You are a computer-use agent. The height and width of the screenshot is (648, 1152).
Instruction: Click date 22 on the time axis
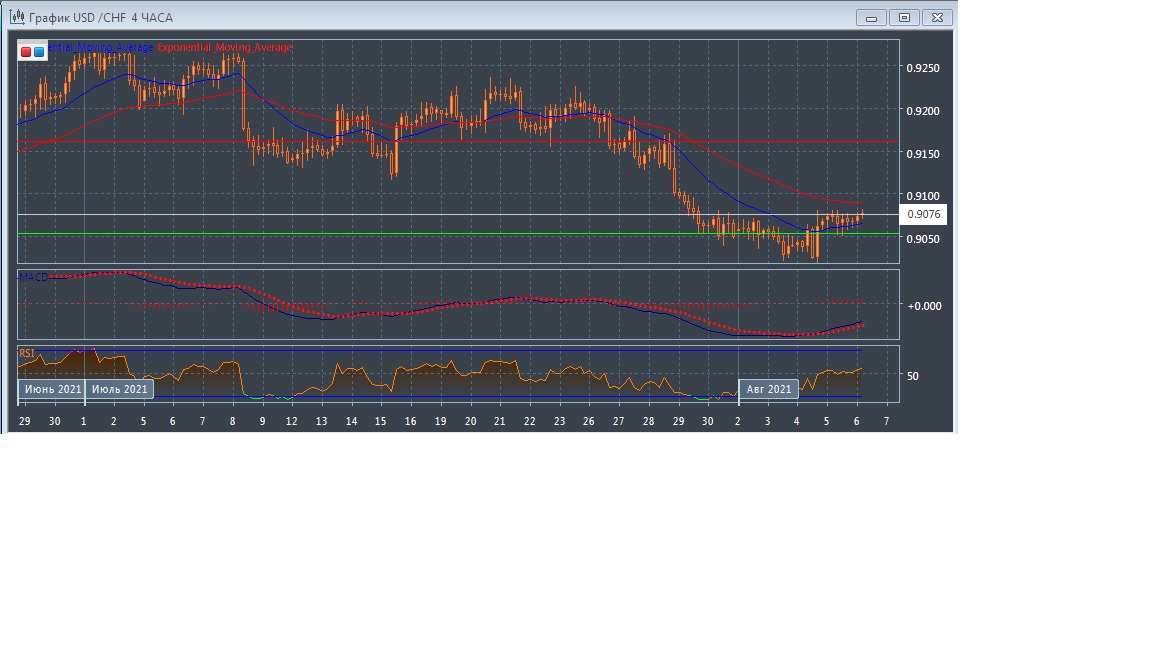pos(529,422)
